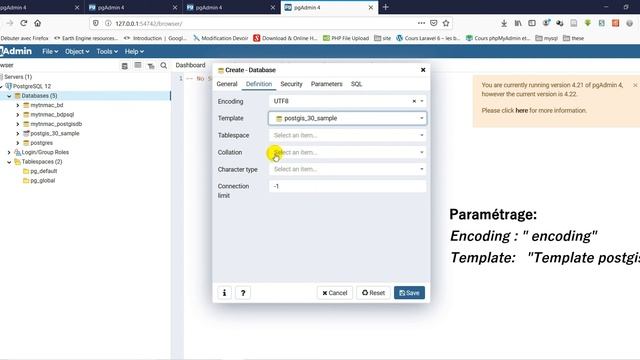Open the pgAdmin Help menu
Viewport: 640px width, 360px height.
[x=134, y=51]
